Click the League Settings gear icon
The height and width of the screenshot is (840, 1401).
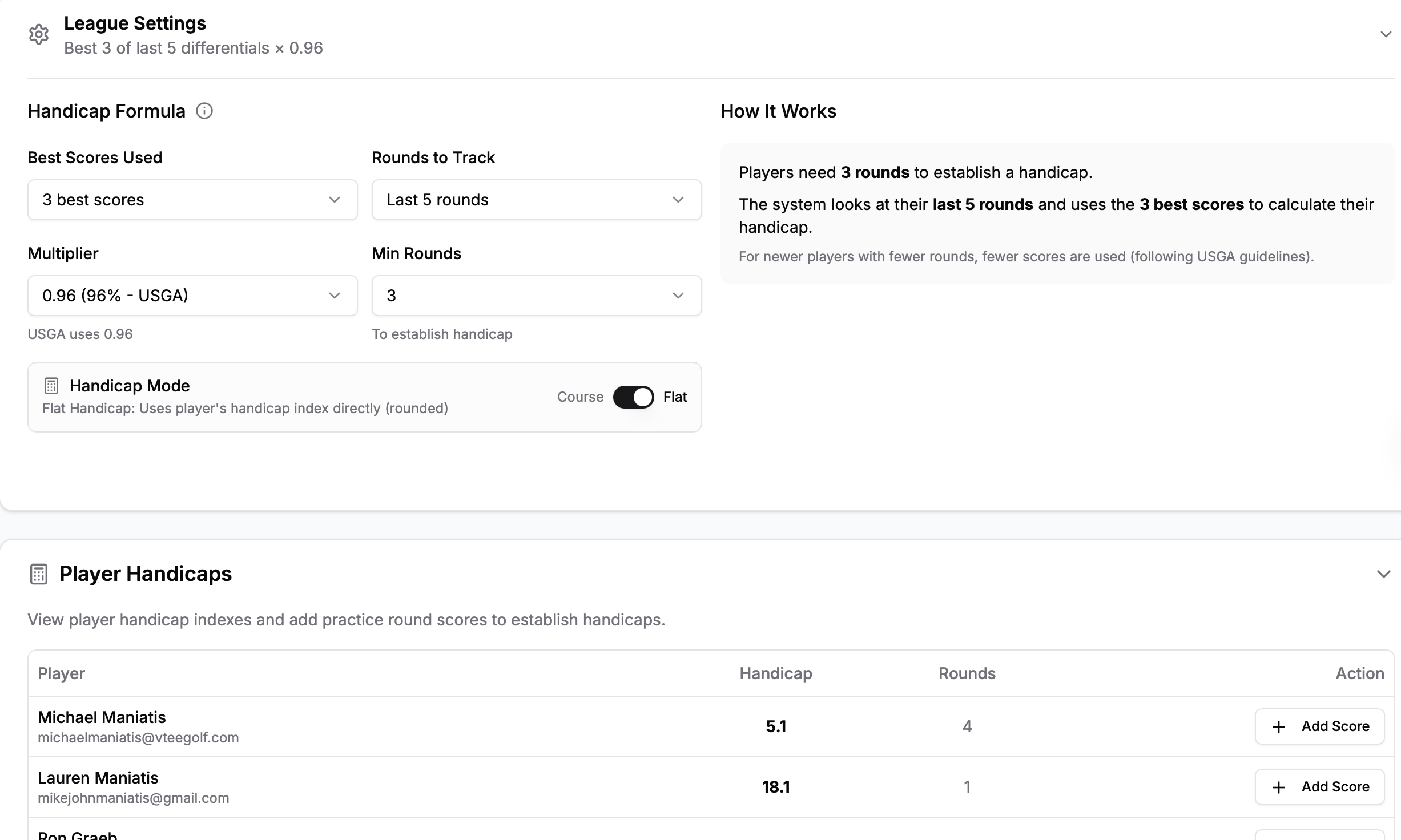tap(39, 35)
